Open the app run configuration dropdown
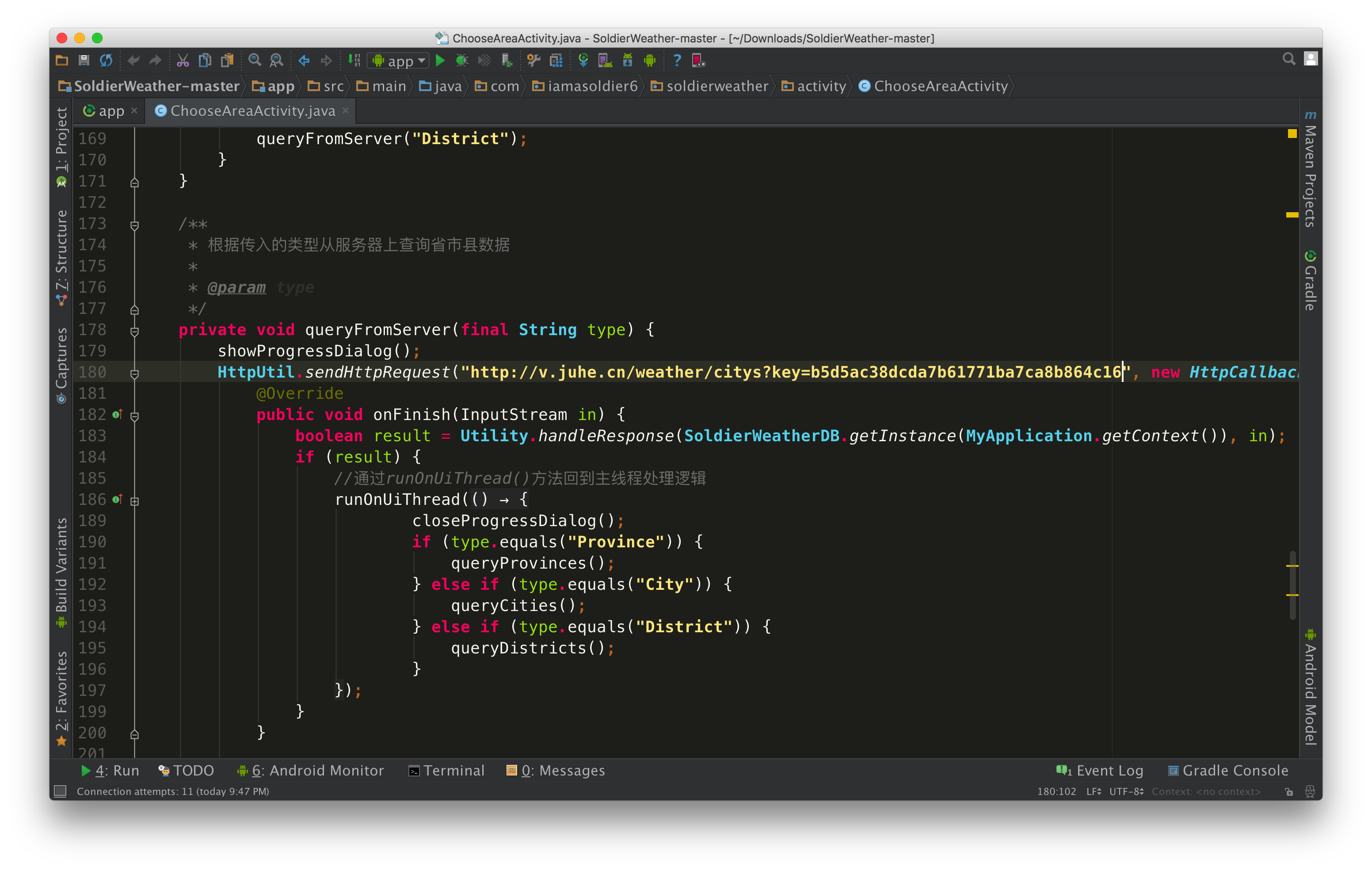The image size is (1372, 871). (x=400, y=61)
